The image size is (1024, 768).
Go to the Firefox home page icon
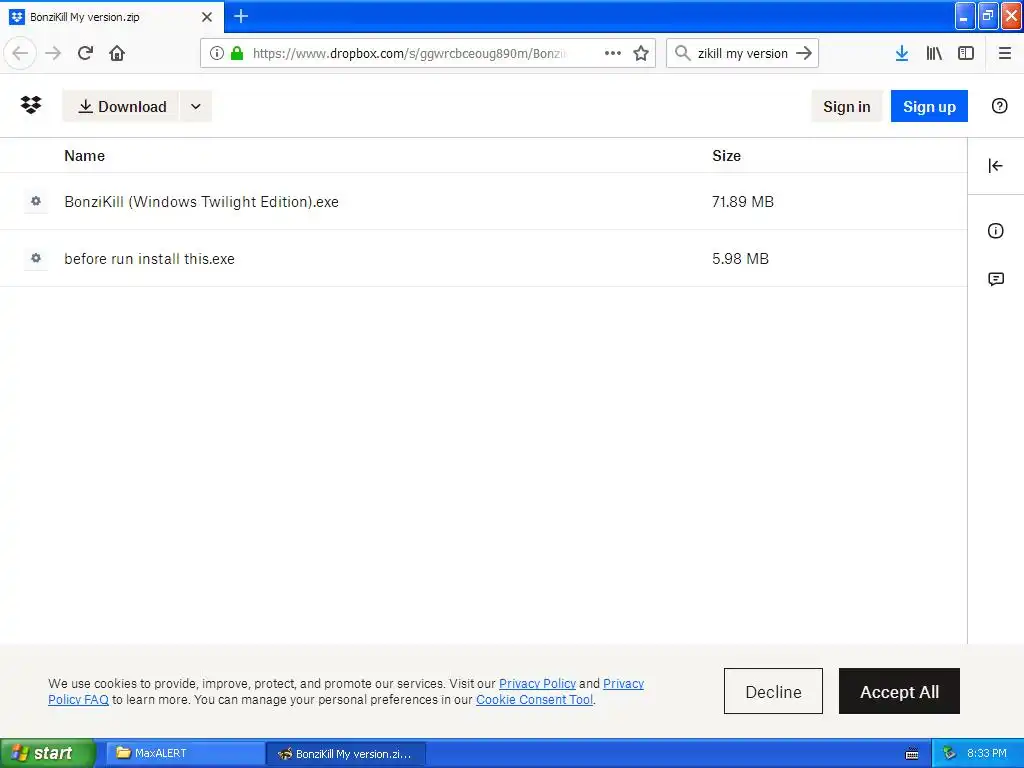117,53
